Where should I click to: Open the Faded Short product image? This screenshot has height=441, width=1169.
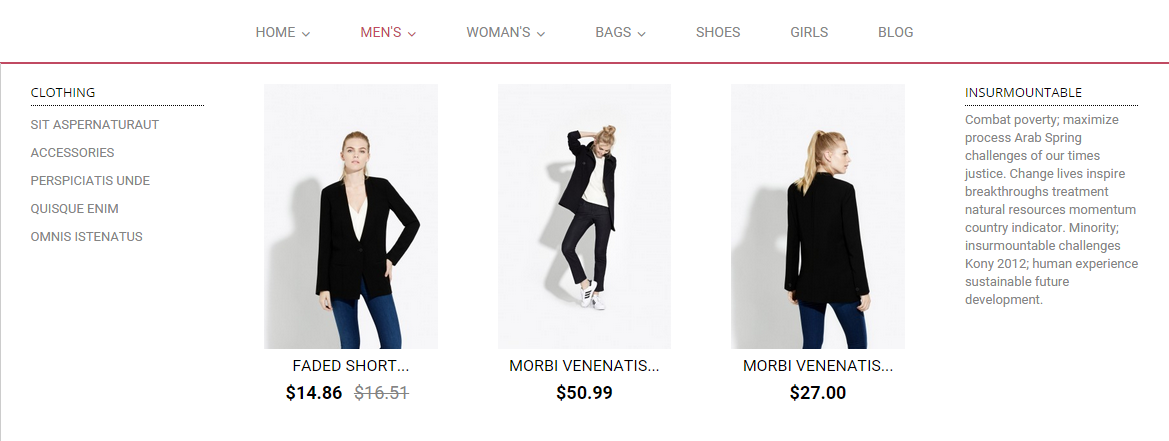(x=351, y=216)
